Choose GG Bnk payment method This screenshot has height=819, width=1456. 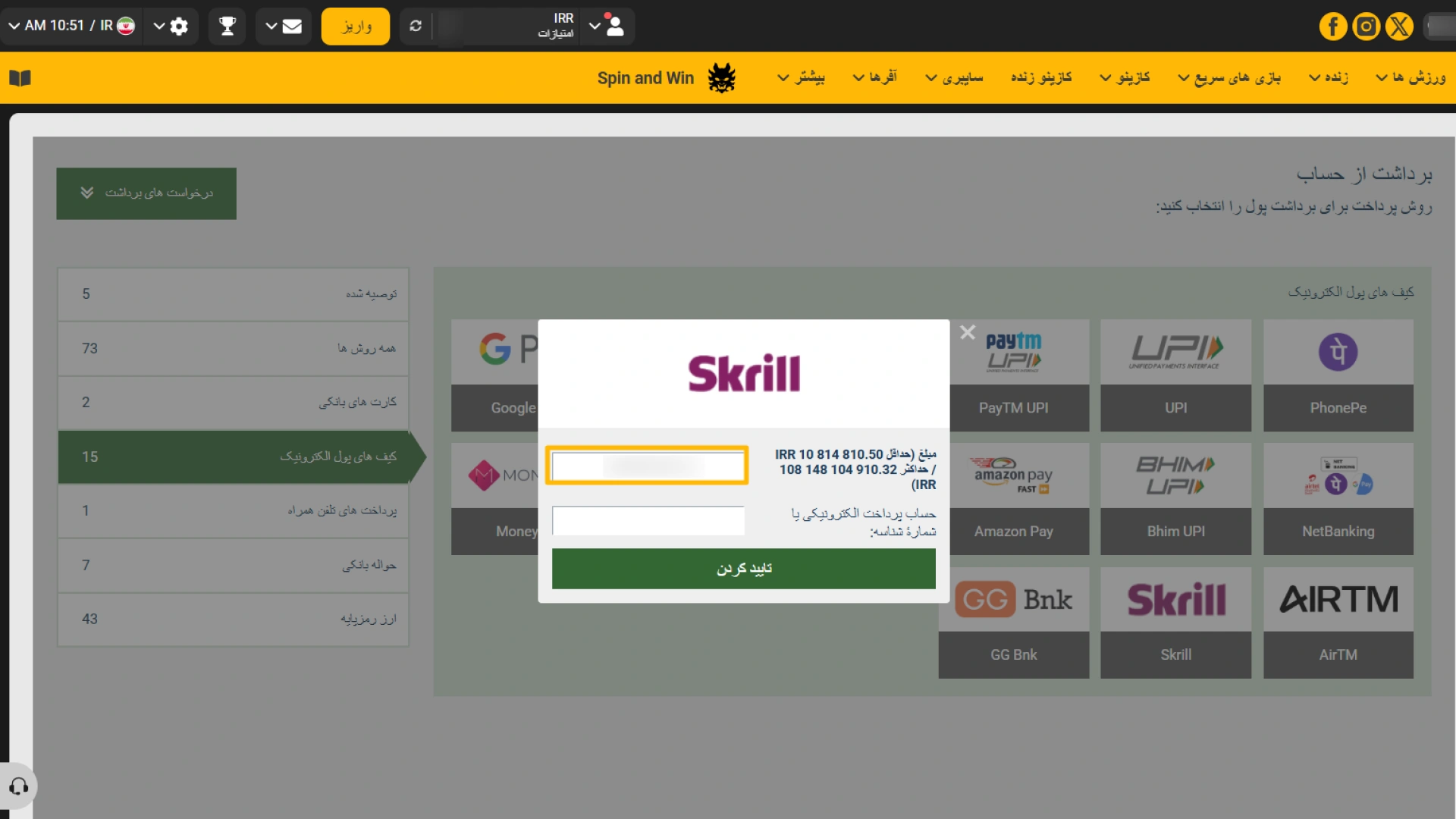[x=1013, y=623]
